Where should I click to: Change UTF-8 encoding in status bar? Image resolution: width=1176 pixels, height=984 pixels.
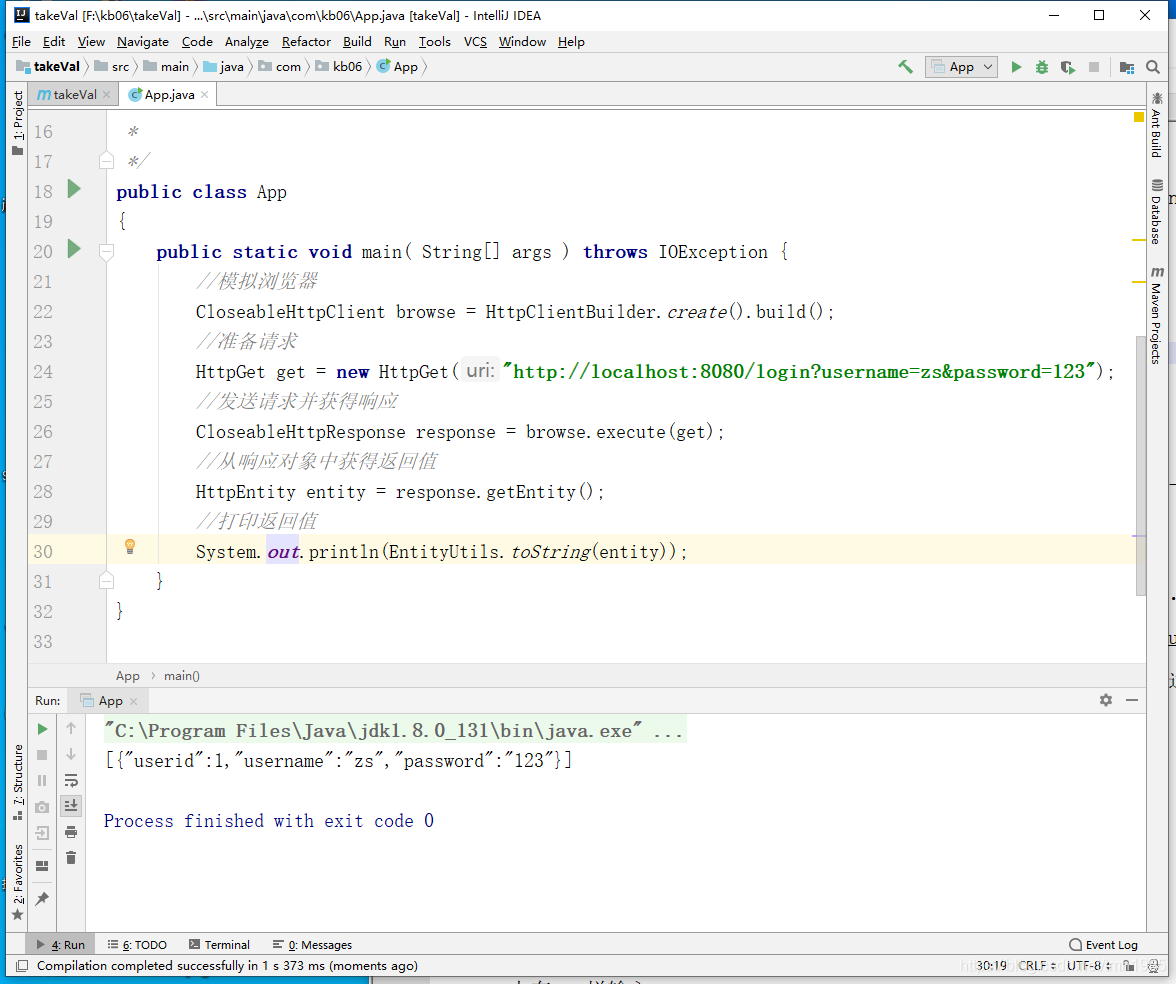pos(1088,965)
